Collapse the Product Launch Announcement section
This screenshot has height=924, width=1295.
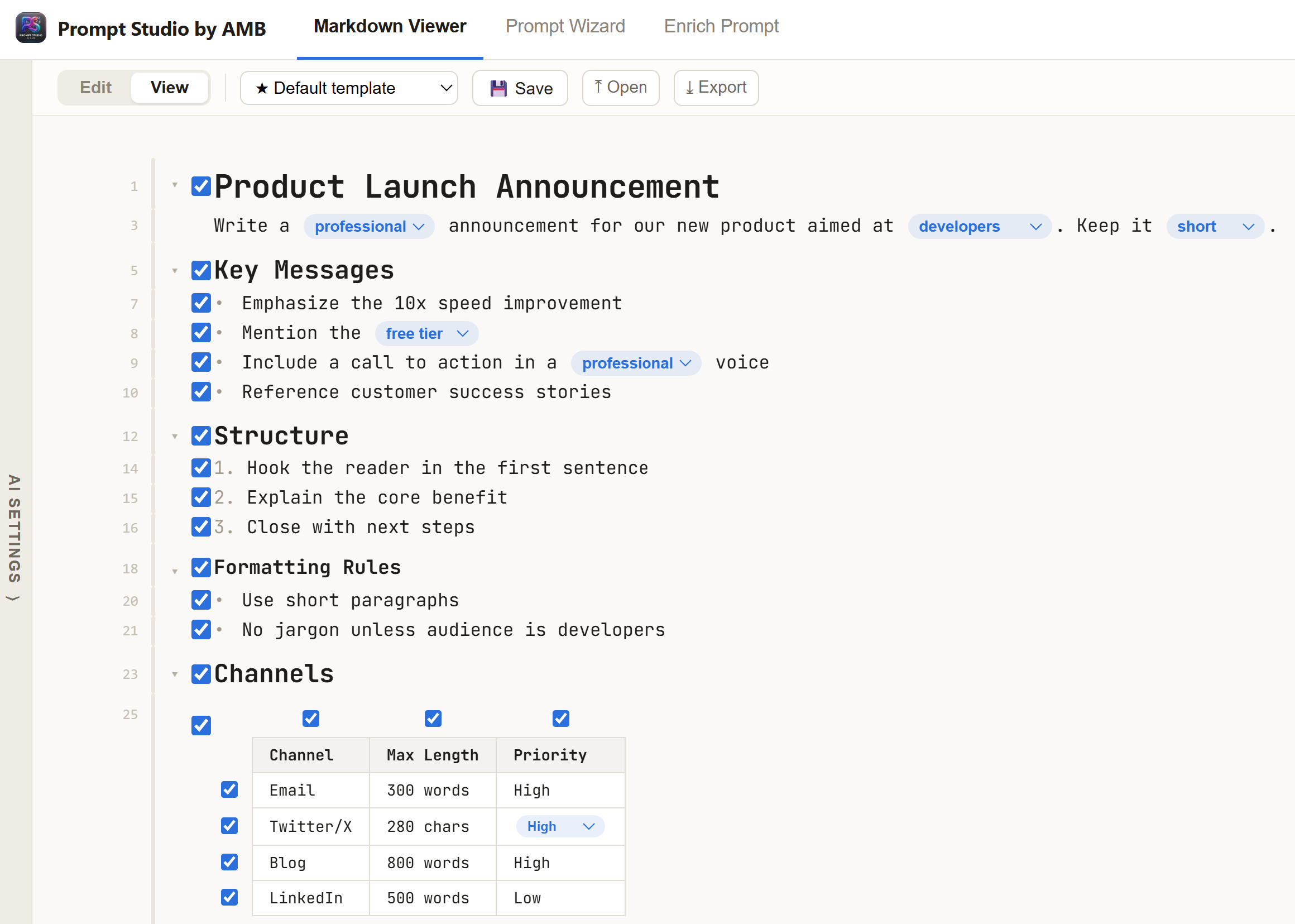[x=175, y=185]
